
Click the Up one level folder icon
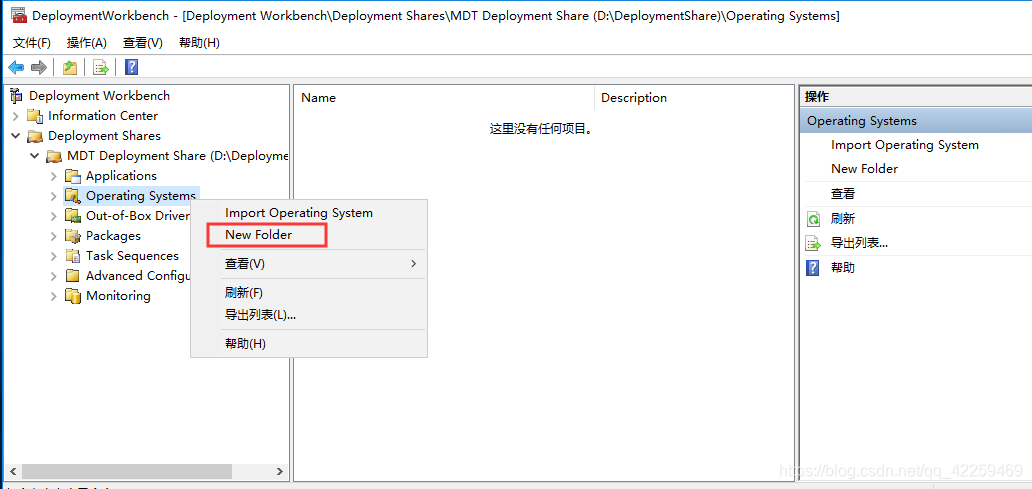click(x=69, y=67)
